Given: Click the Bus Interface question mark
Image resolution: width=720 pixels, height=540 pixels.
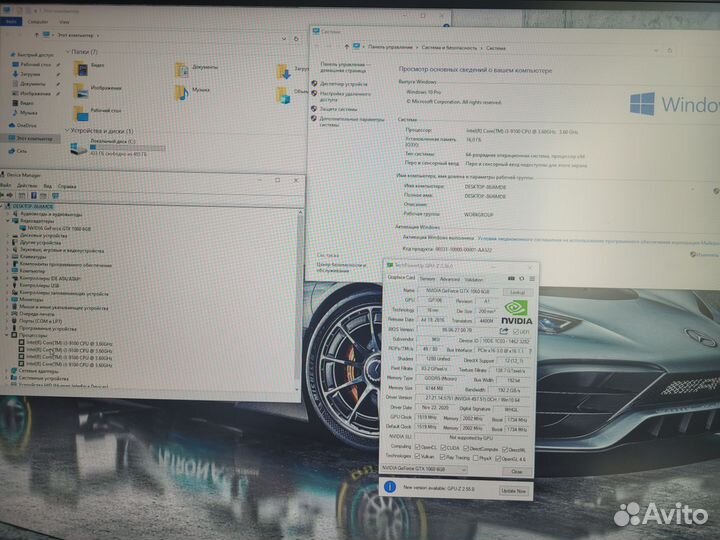Looking at the screenshot, I should (530, 351).
